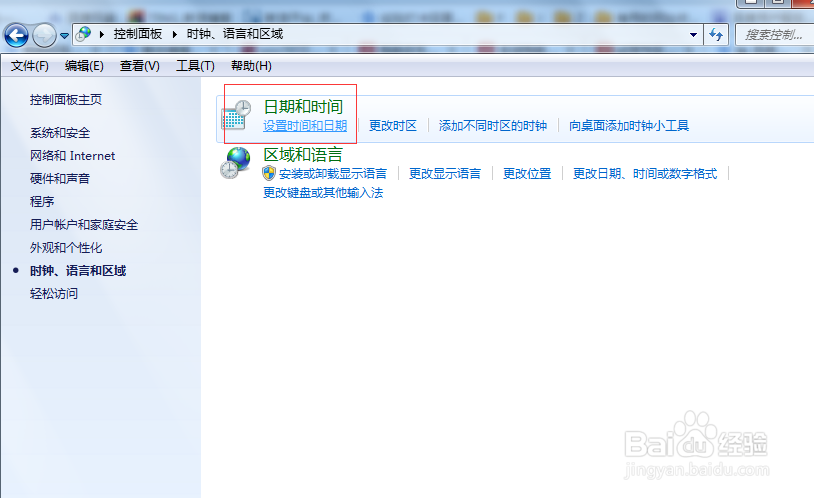This screenshot has width=814, height=498.
Task: Open 网络和 Internet category in sidebar
Action: click(x=72, y=156)
